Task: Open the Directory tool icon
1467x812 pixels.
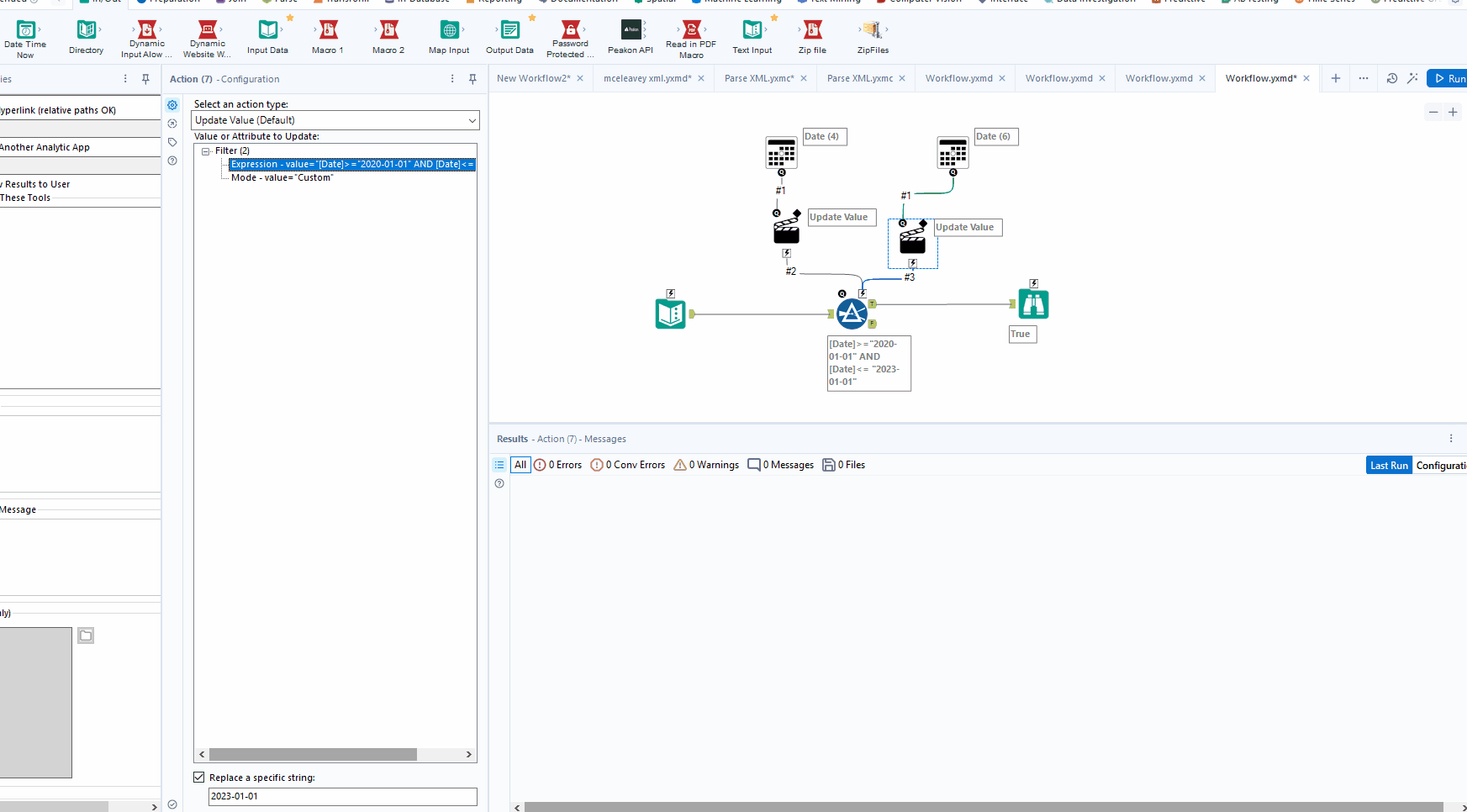Action: pos(86,30)
